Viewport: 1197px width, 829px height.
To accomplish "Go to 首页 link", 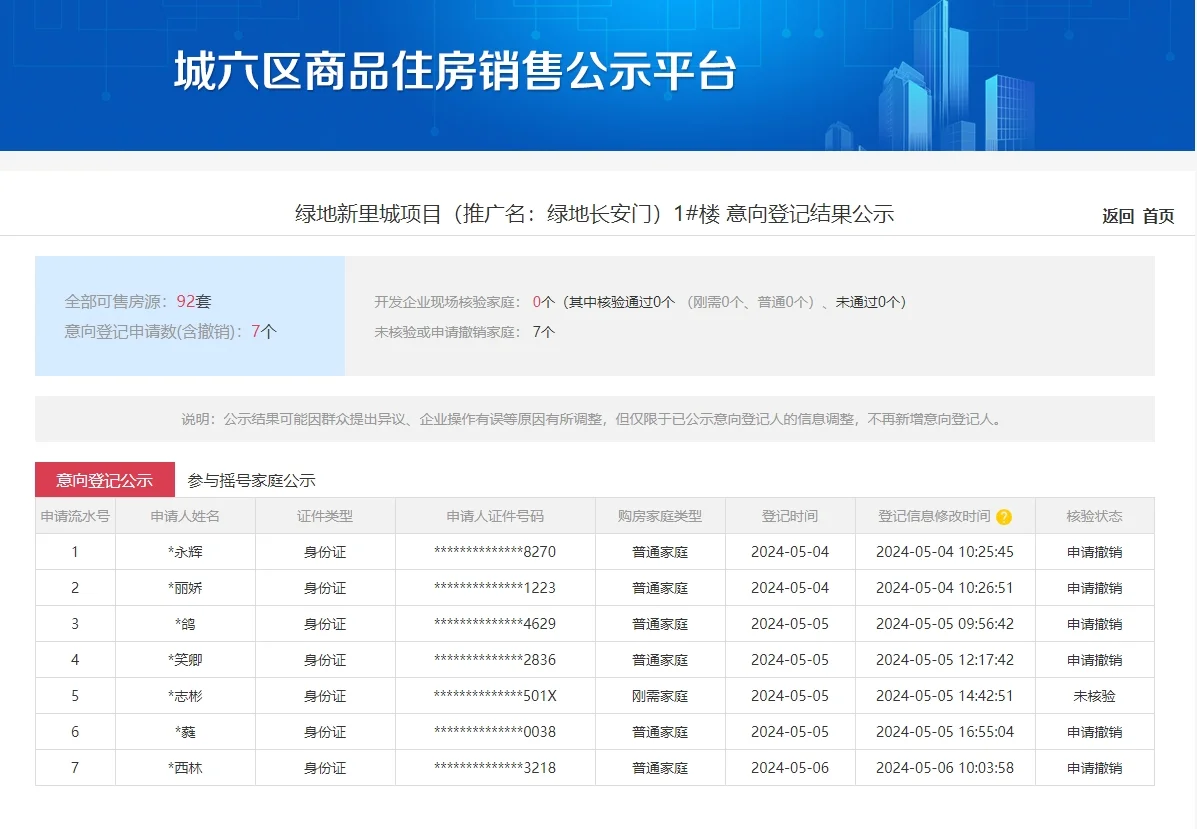I will 1158,216.
